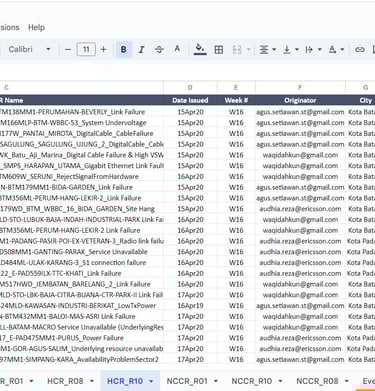Viewport: 375px width, 391px height.
Task: Select the Batu_Aji_Marina Digital Cable cell
Action: [x=82, y=155]
